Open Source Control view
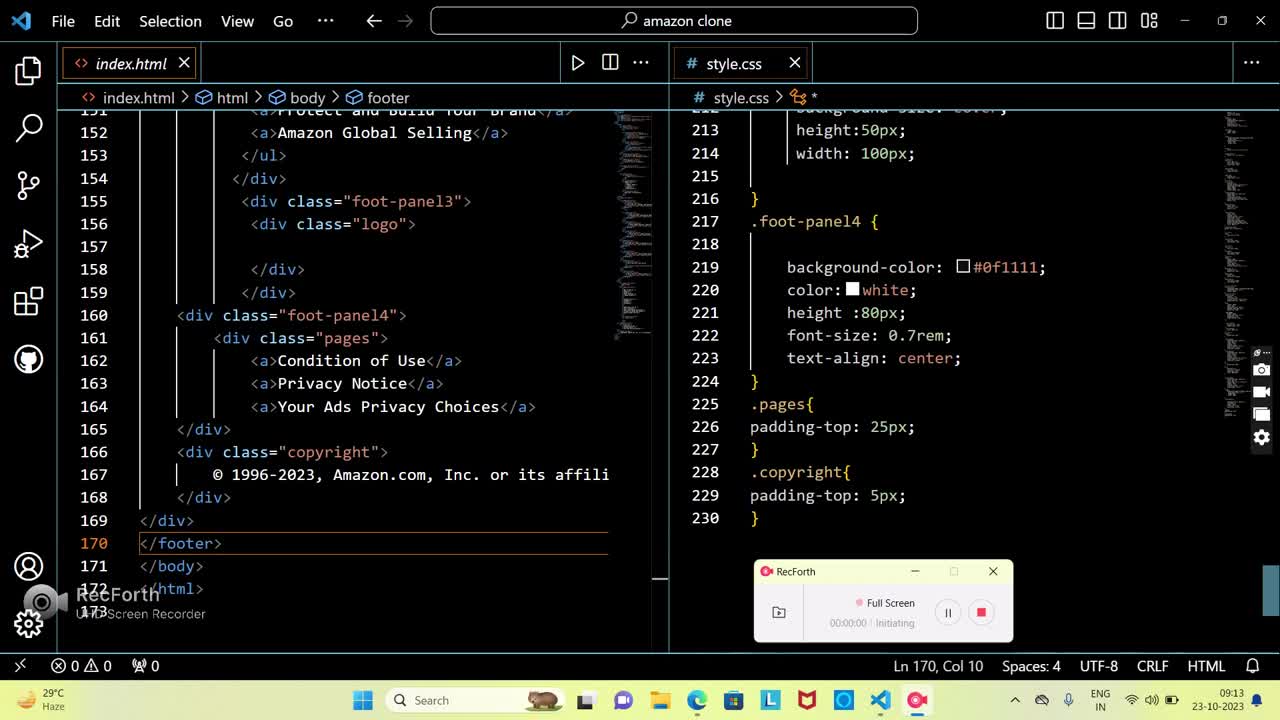Viewport: 1280px width, 720px height. pyautogui.click(x=28, y=185)
